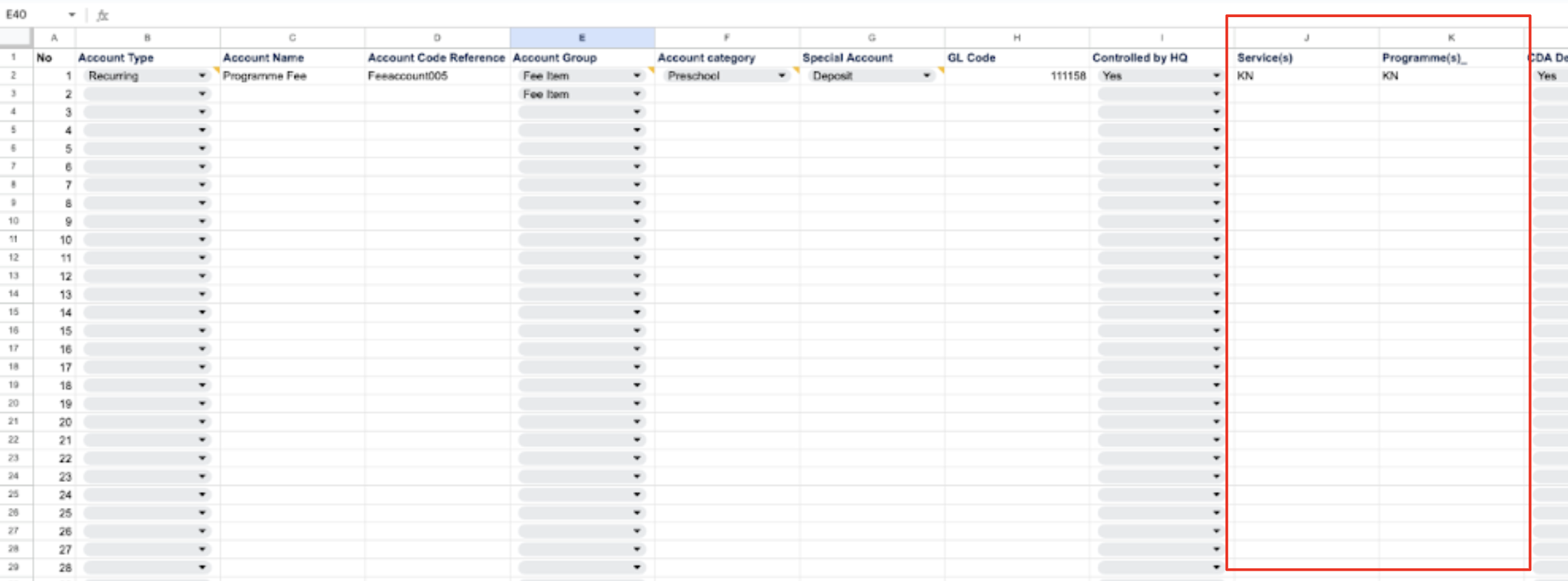The height and width of the screenshot is (581, 1568).
Task: Open the Recurring Account Type dropdown
Action: pyautogui.click(x=202, y=76)
